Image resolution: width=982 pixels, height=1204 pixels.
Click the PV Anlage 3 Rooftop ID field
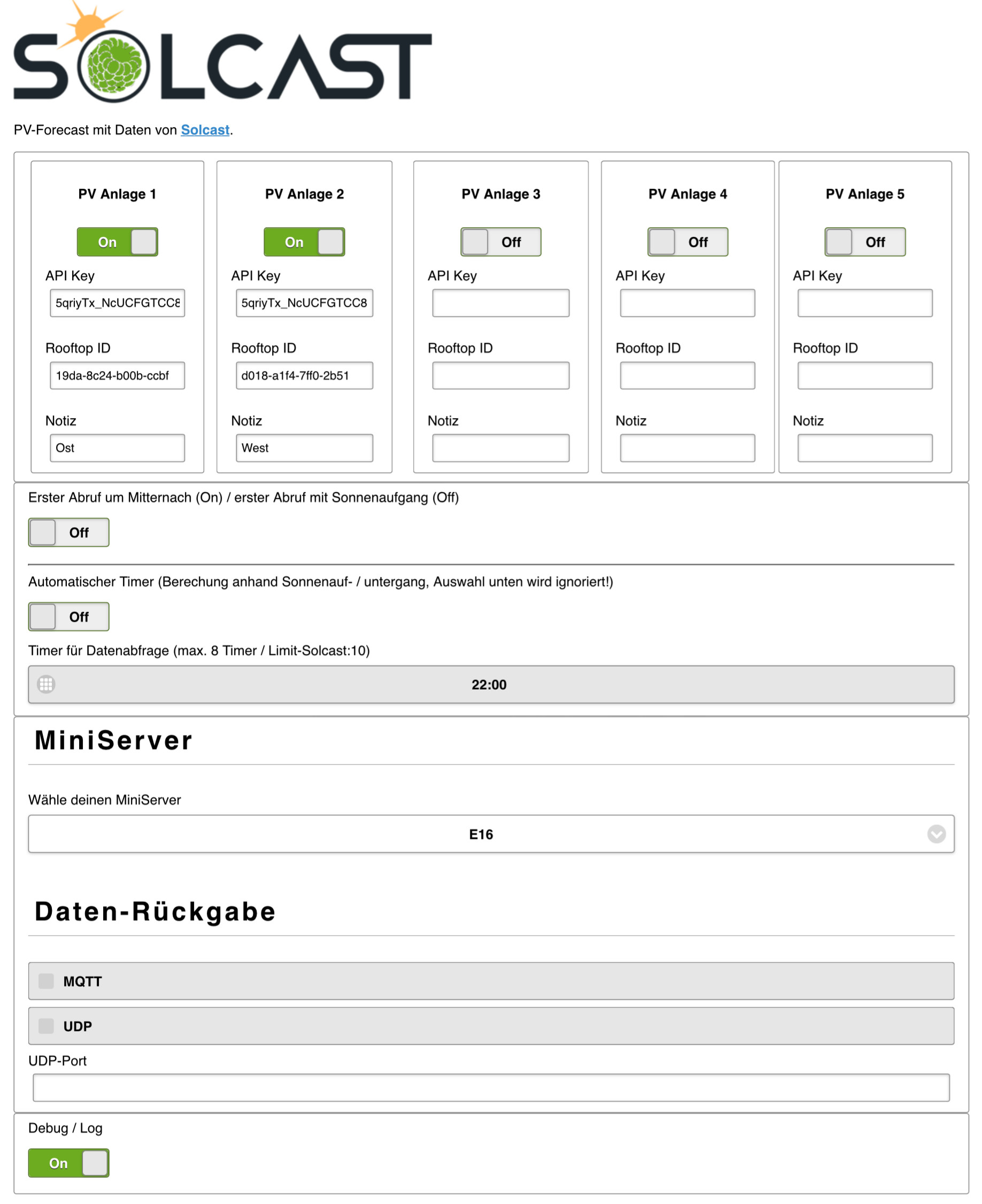click(x=500, y=376)
